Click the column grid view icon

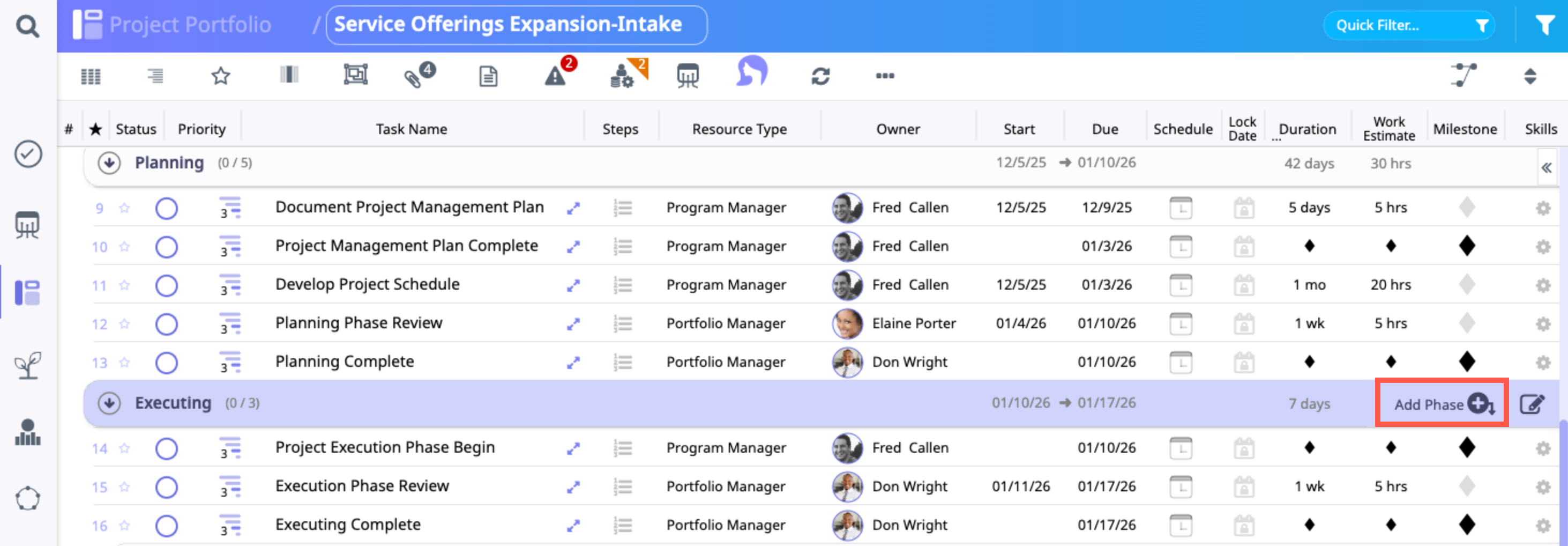click(x=91, y=76)
